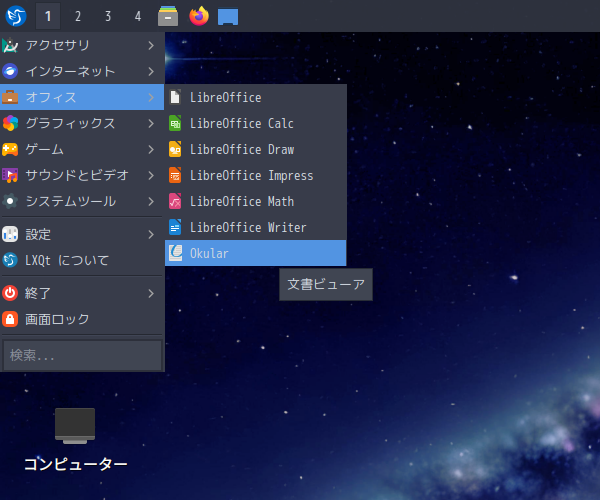600x500 pixels.
Task: Select the highlighted オフィス menu category
Action: tap(82, 97)
